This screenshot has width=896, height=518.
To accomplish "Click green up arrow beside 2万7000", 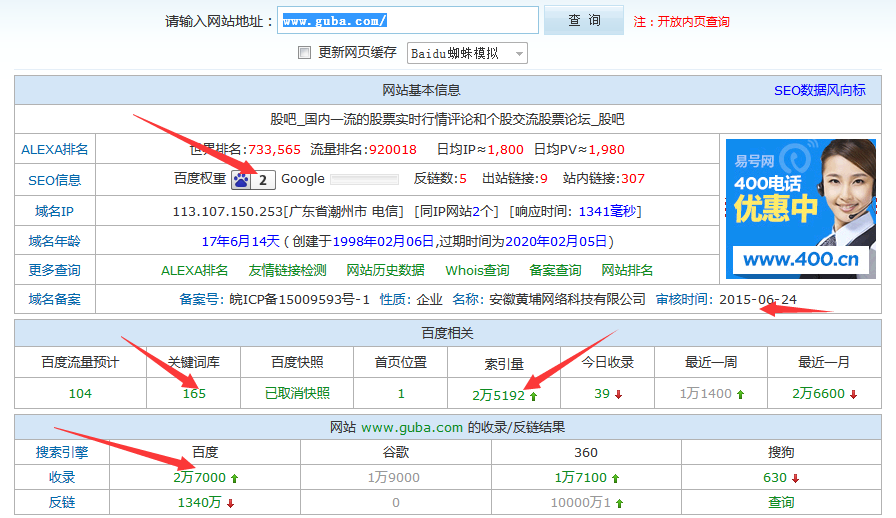I will tap(234, 479).
